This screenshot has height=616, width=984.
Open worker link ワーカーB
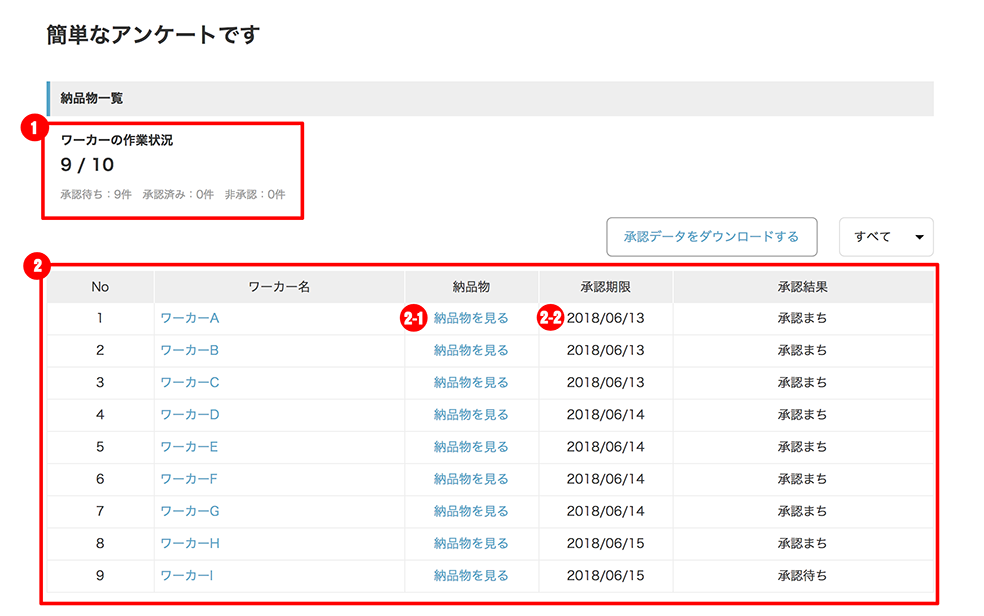point(190,350)
